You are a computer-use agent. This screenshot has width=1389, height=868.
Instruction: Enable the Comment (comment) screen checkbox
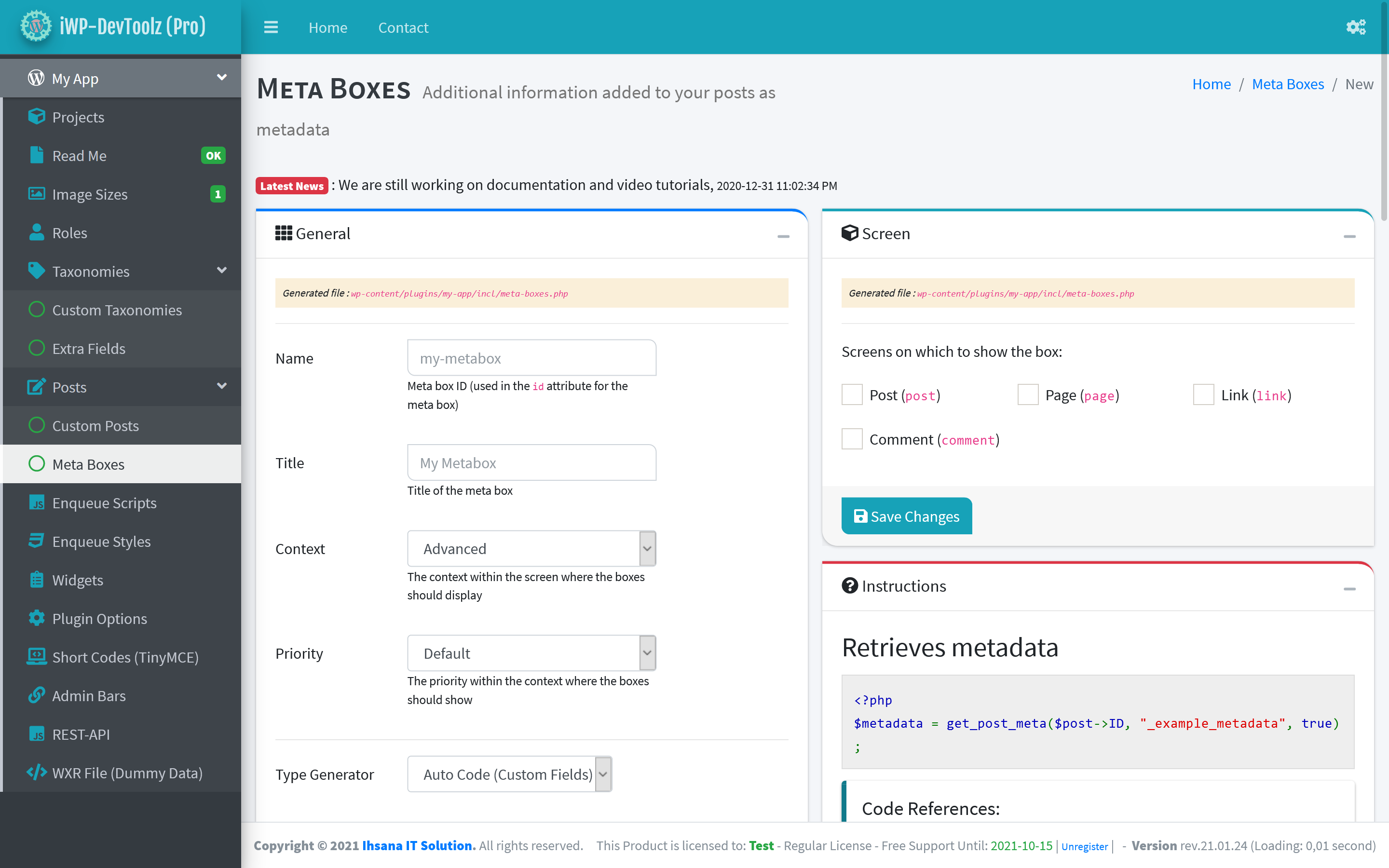tap(852, 439)
